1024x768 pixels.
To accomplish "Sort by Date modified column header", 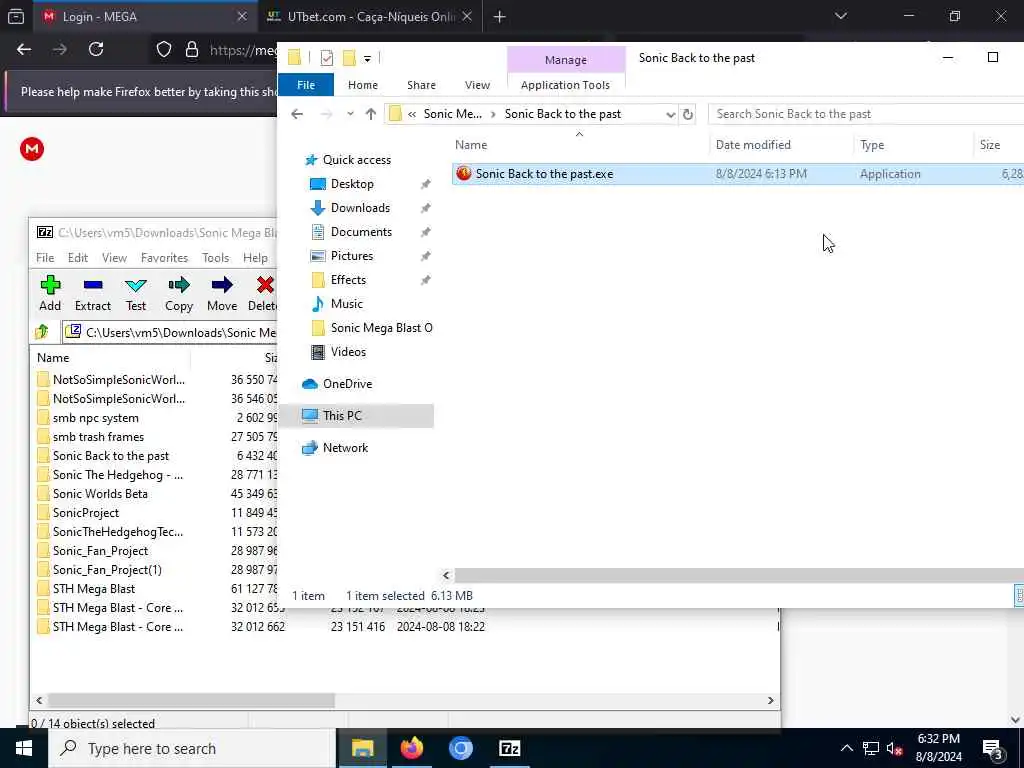I will (780, 145).
